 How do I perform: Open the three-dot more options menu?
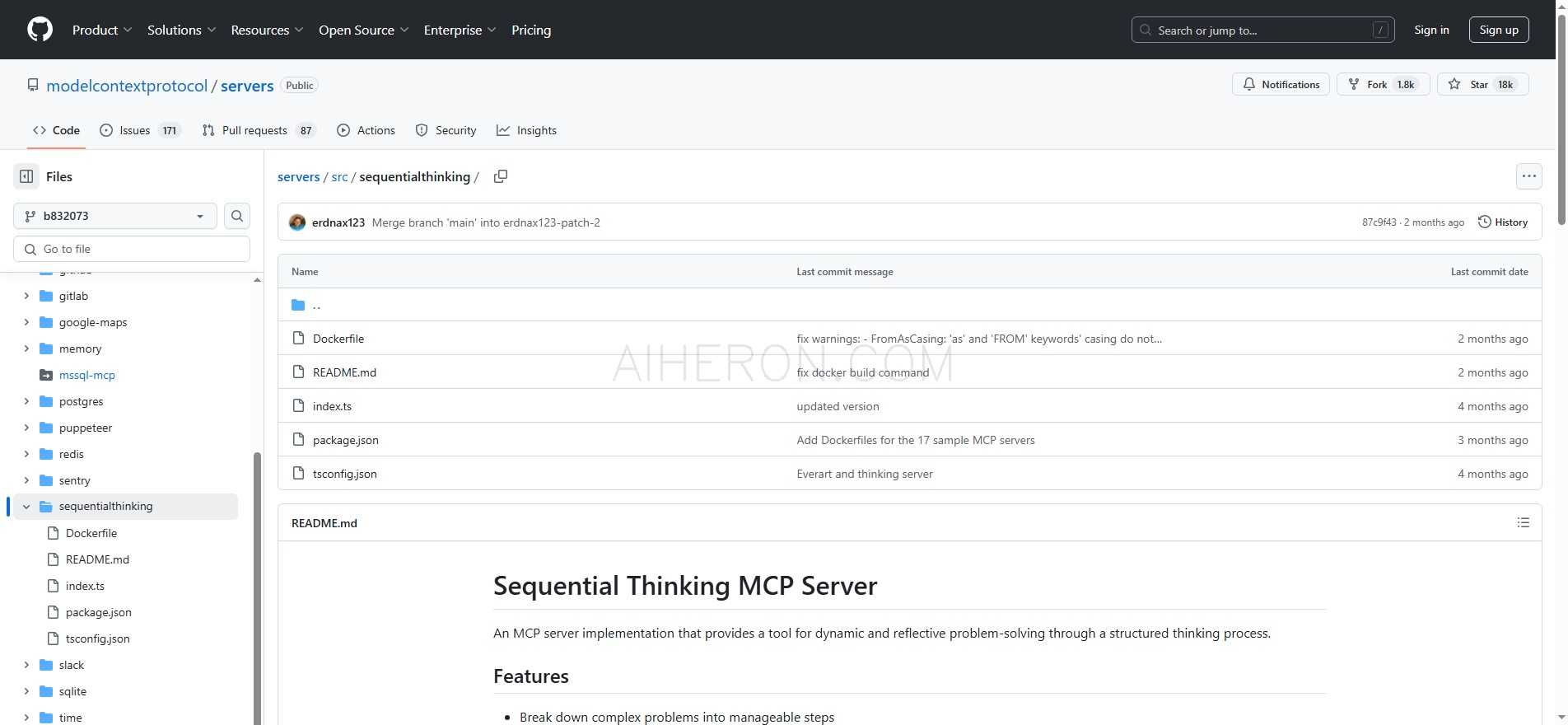[1528, 176]
